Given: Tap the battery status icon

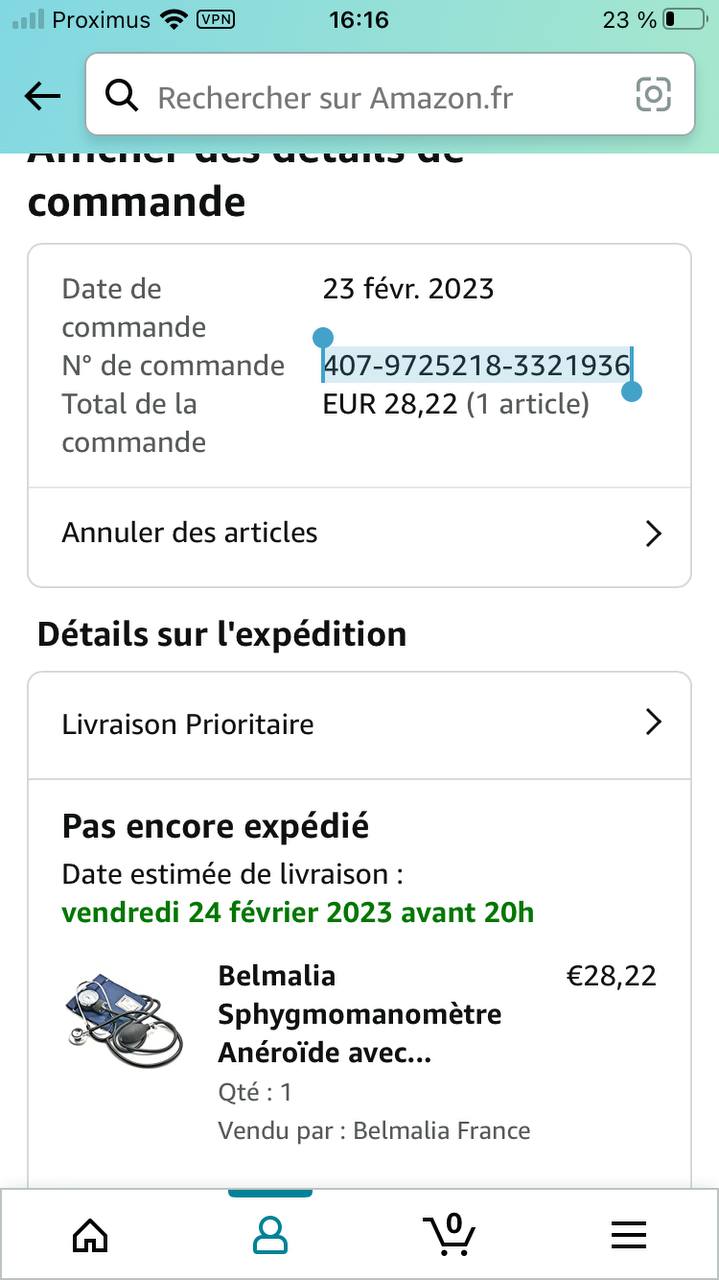Looking at the screenshot, I should (x=683, y=19).
